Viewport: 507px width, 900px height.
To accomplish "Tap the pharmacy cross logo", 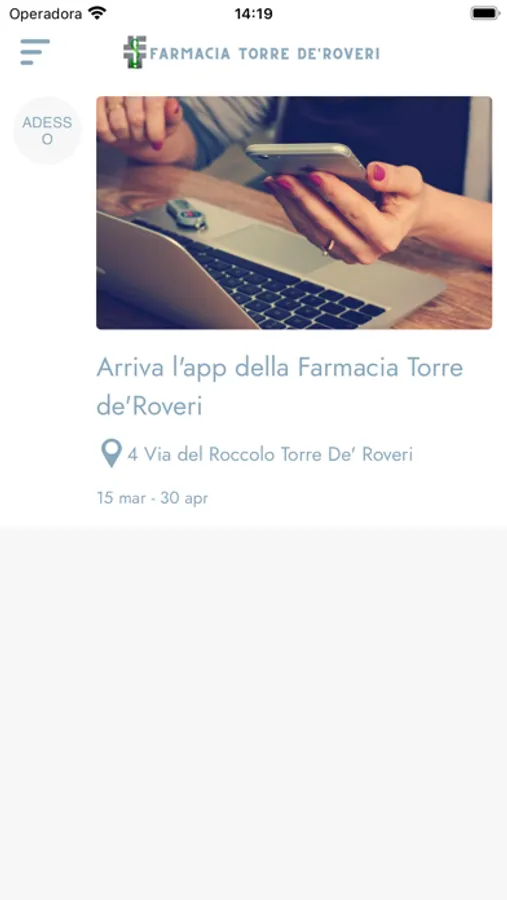I will pos(135,52).
